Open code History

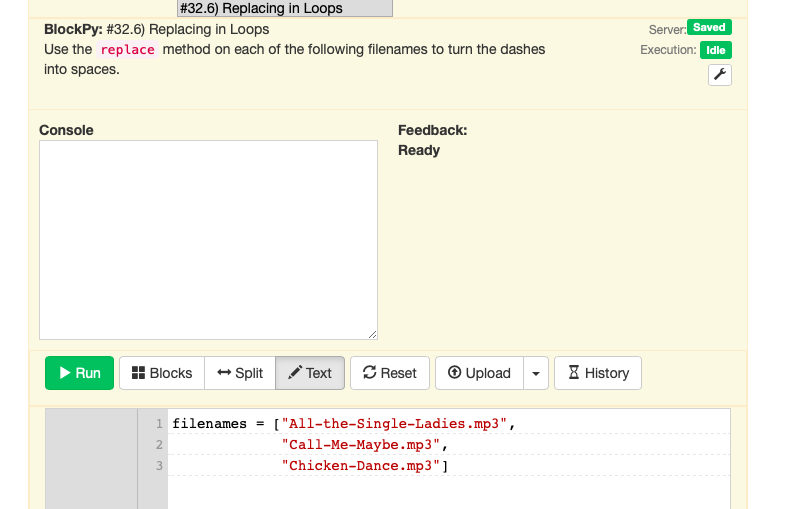[598, 373]
